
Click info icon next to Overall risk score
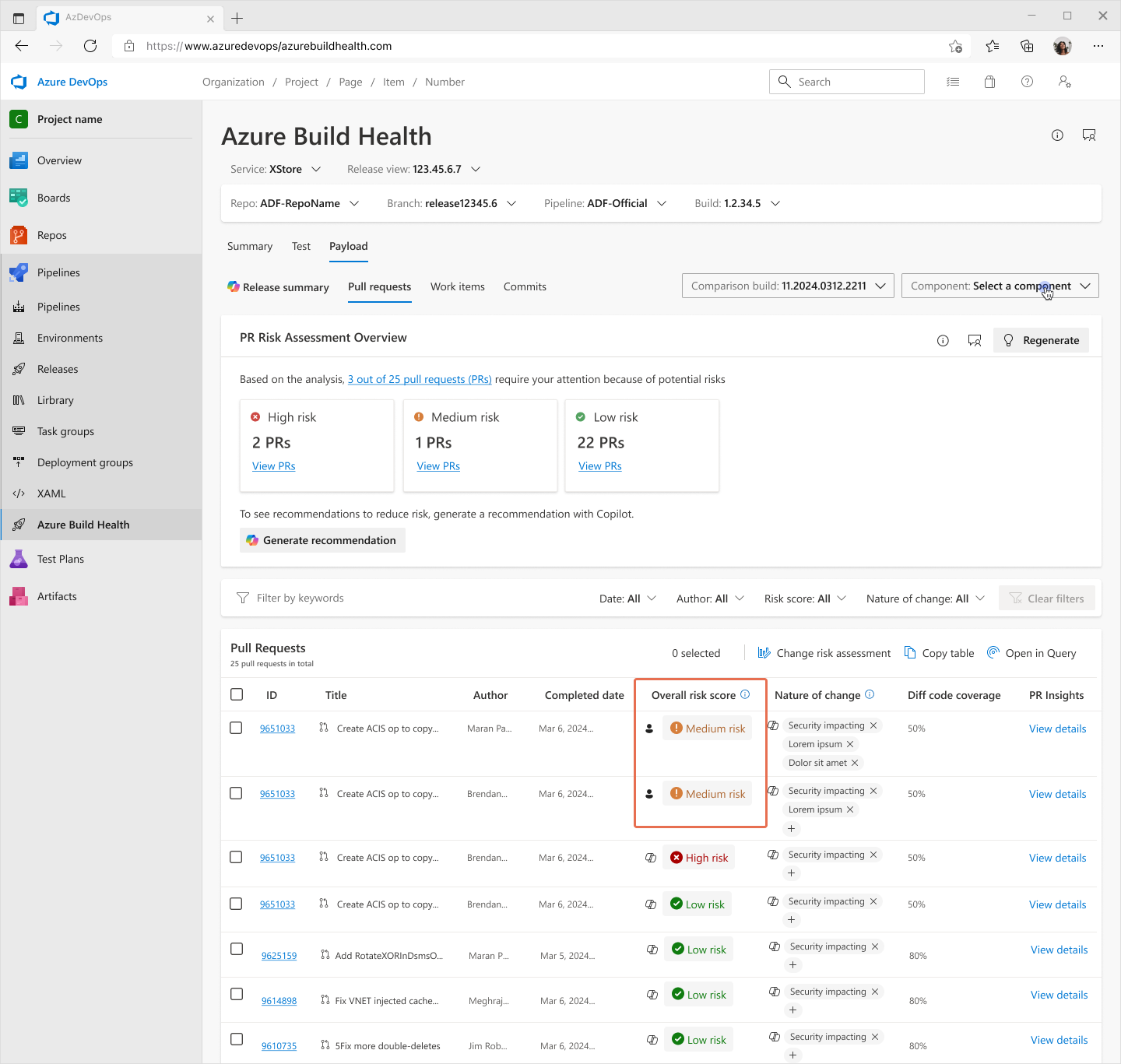click(x=745, y=694)
